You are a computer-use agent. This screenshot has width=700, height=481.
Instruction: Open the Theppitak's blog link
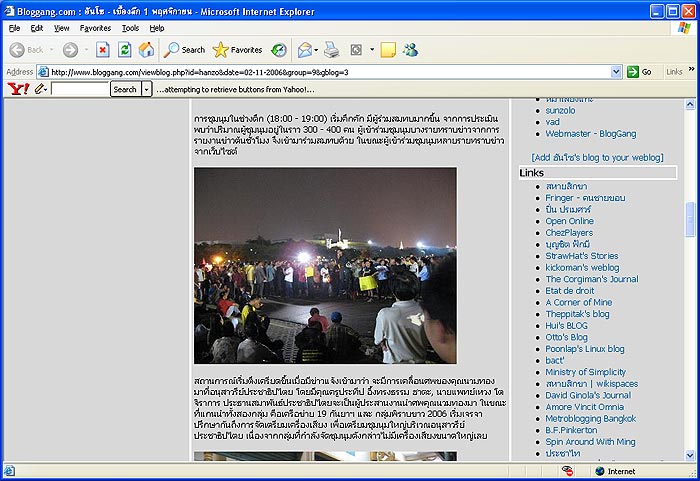tap(577, 314)
